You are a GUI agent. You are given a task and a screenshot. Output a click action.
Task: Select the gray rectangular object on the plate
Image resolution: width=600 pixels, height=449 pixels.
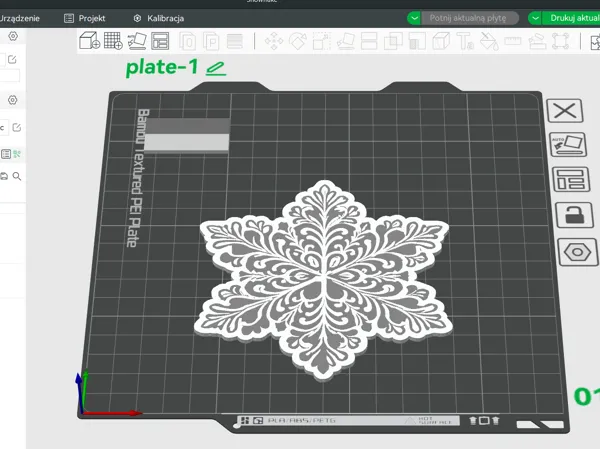point(187,136)
